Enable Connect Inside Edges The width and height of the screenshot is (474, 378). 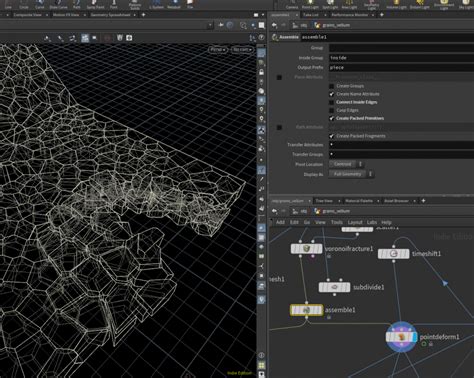(x=331, y=102)
